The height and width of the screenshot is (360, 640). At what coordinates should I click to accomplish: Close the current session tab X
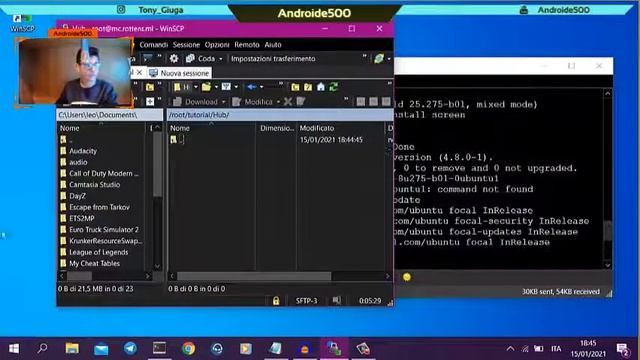139,73
